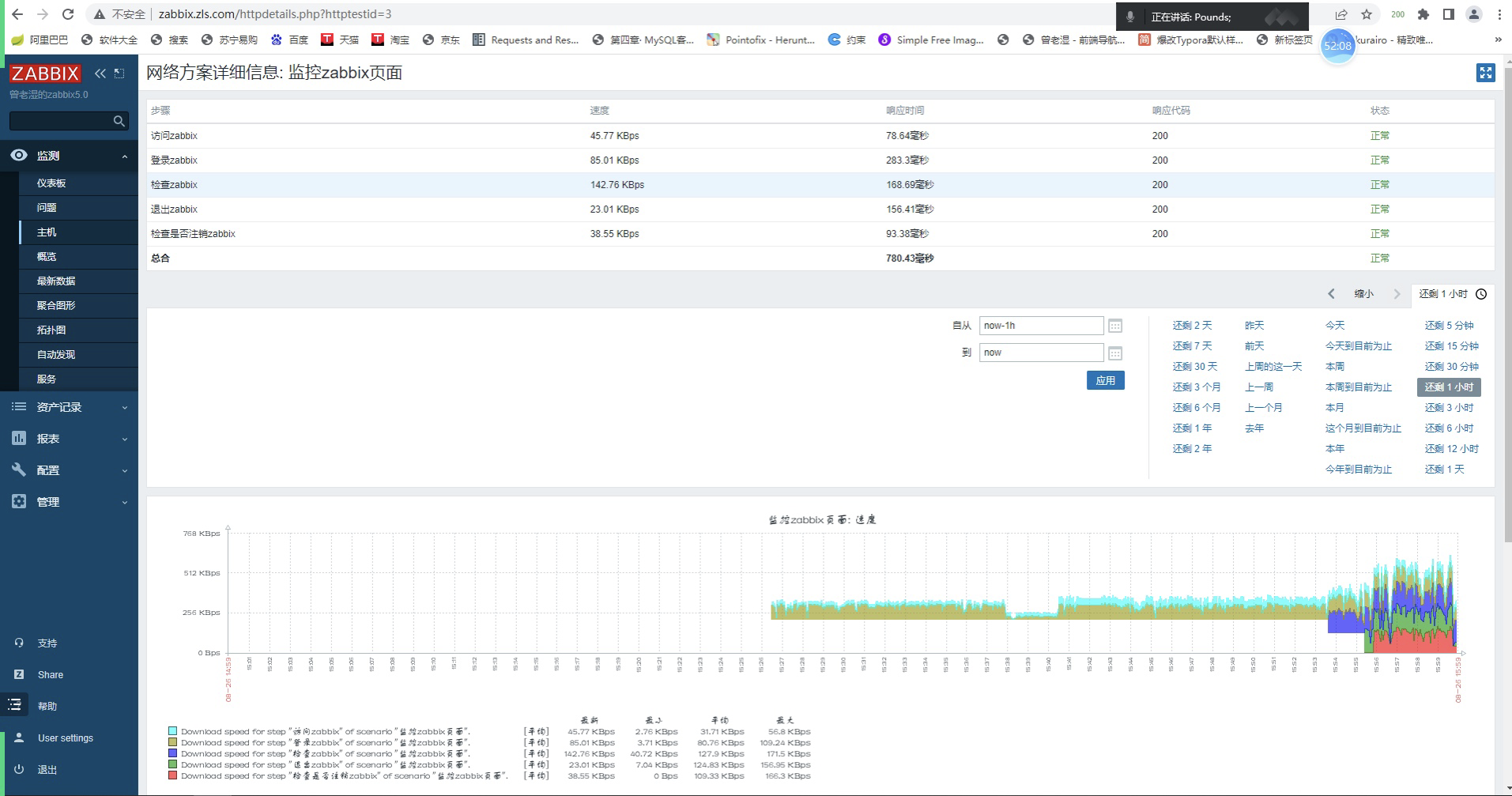Go to next time period arrow
The height and width of the screenshot is (796, 1512).
coord(1397,294)
